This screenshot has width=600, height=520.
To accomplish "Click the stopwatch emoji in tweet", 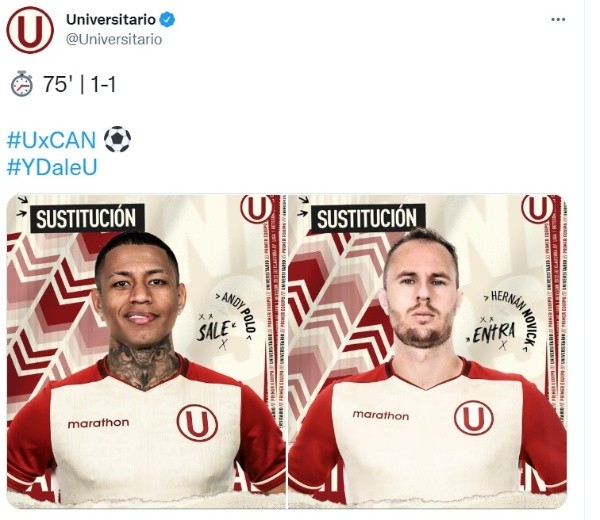I will pyautogui.click(x=22, y=84).
